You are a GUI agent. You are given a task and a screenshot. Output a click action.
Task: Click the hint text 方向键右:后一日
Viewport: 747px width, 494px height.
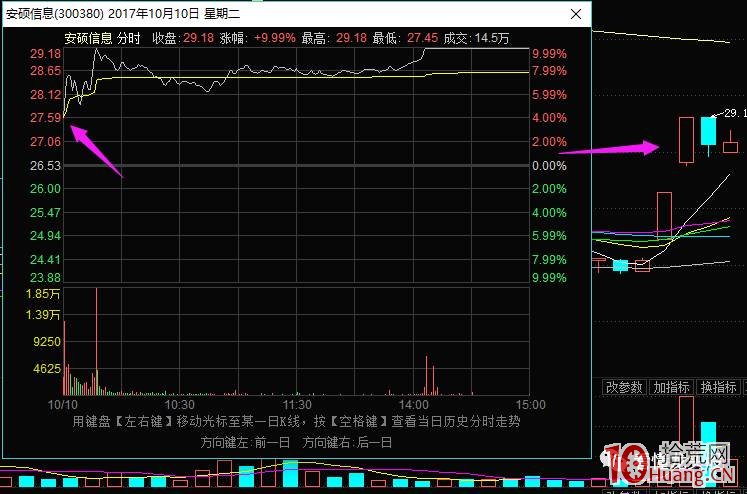click(347, 443)
